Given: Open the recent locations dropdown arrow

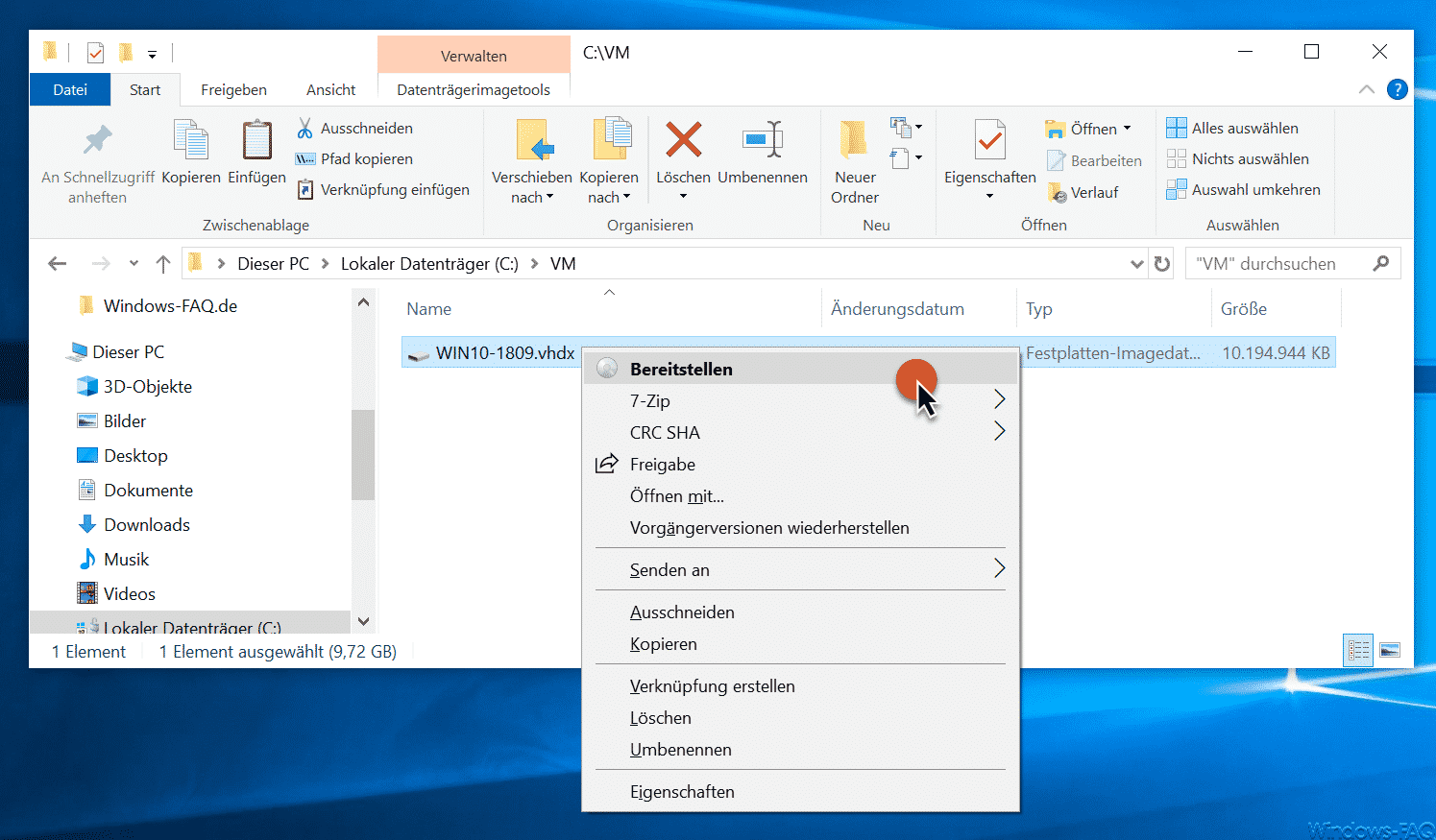Looking at the screenshot, I should point(134,263).
